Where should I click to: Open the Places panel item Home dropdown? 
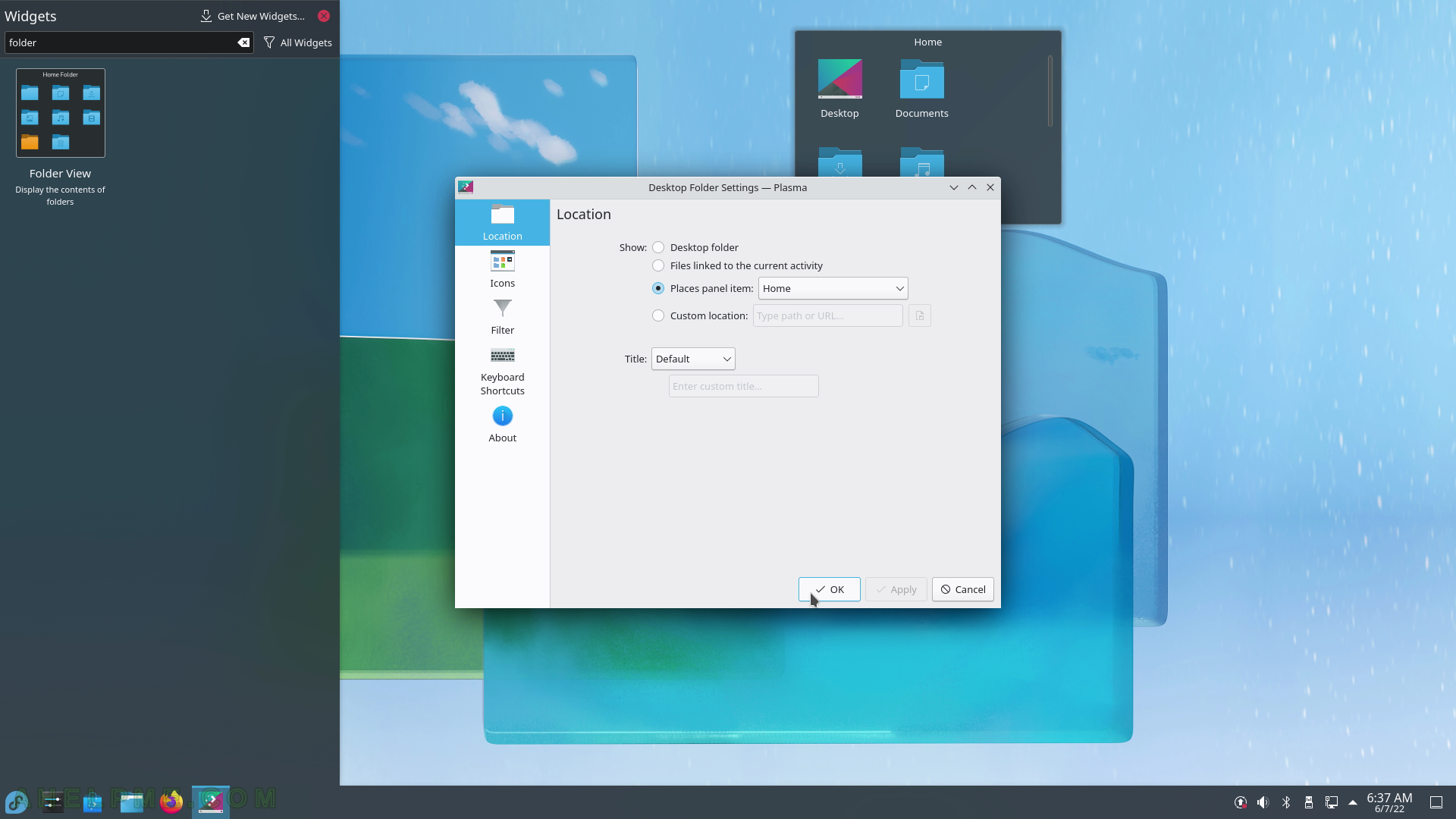[833, 288]
